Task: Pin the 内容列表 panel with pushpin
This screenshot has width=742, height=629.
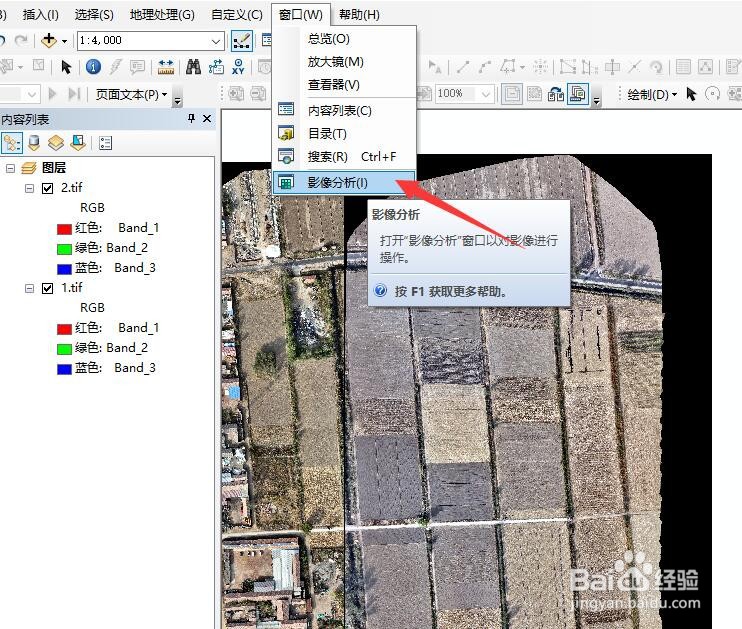Action: click(191, 118)
